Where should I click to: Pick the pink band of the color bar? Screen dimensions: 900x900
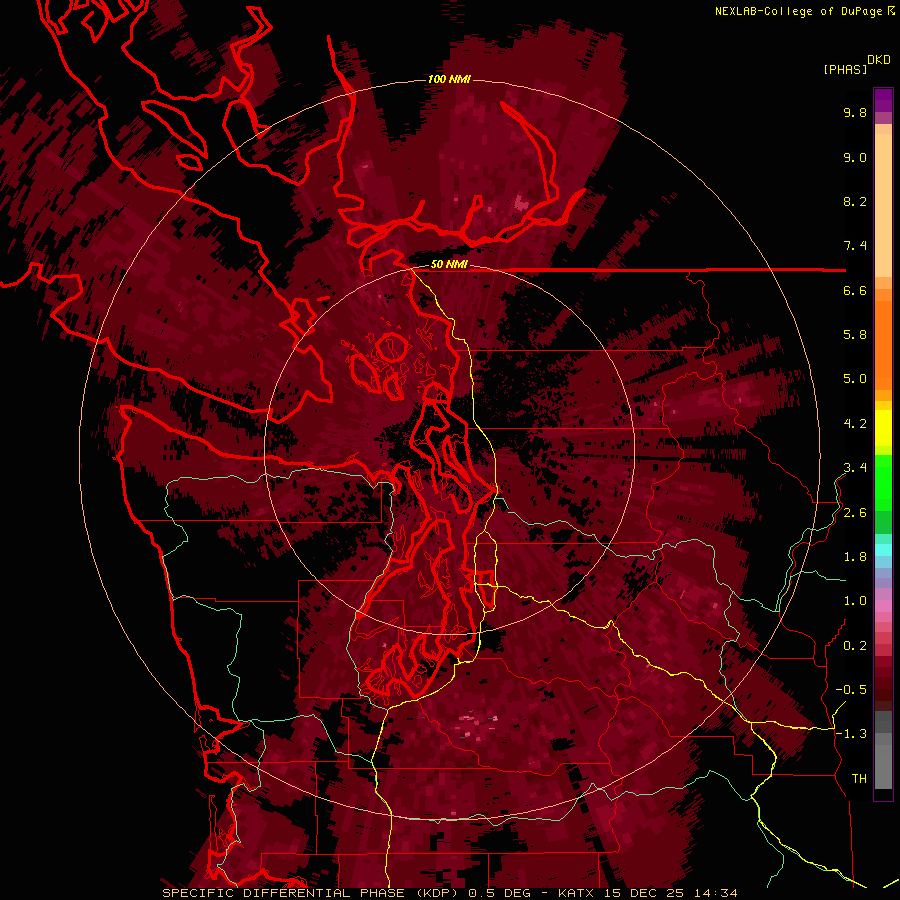[883, 606]
